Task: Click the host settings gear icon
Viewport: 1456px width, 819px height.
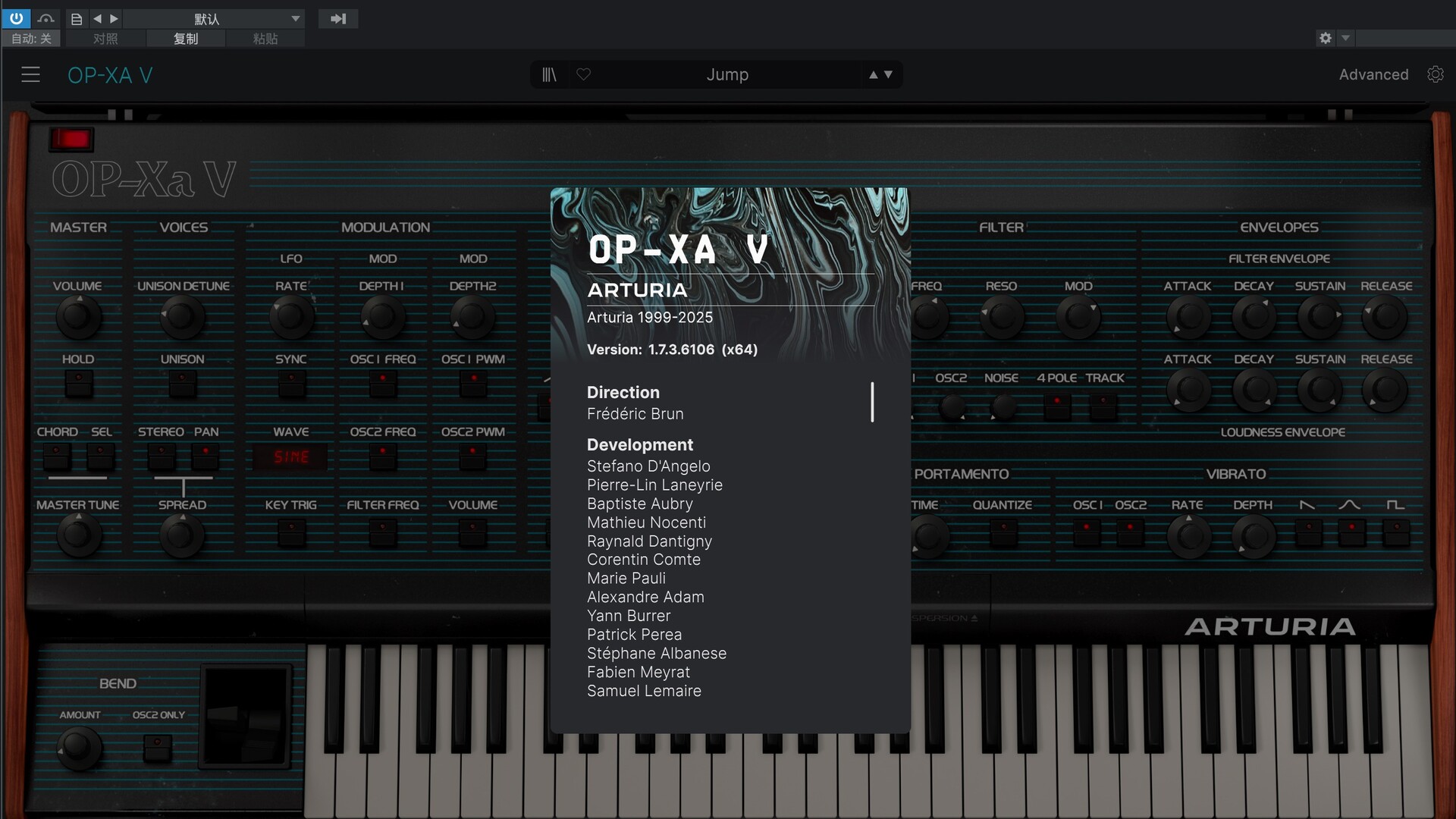Action: tap(1325, 38)
